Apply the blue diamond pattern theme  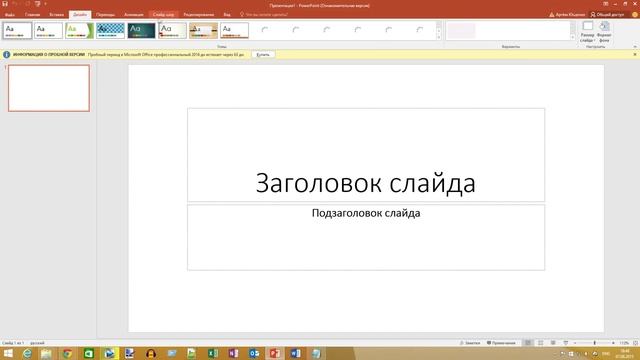point(111,31)
